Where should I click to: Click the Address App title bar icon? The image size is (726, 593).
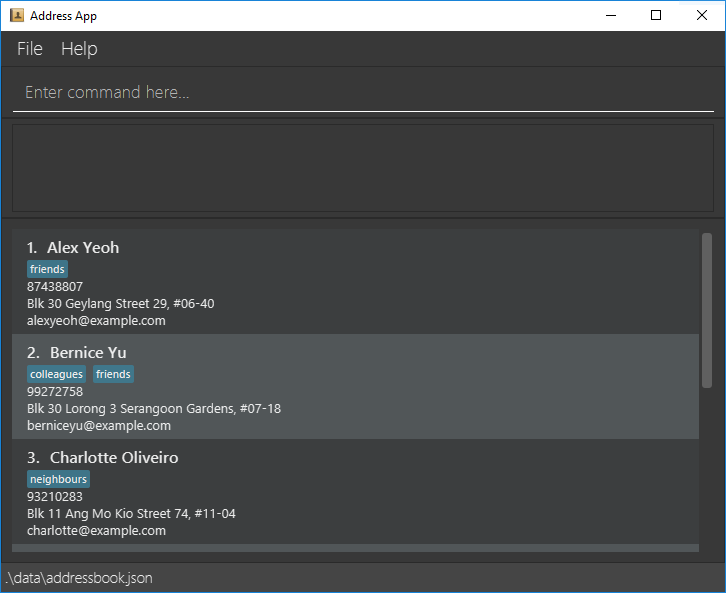point(17,16)
